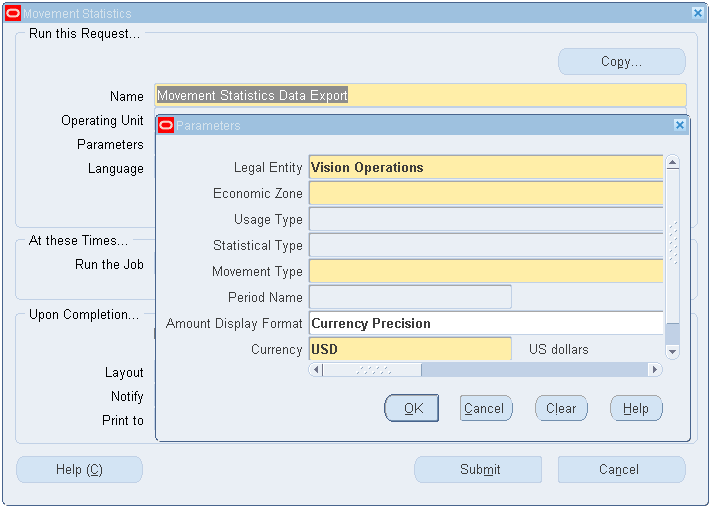This screenshot has width=711, height=508.
Task: Close the Parameters dialog
Action: pos(680,125)
